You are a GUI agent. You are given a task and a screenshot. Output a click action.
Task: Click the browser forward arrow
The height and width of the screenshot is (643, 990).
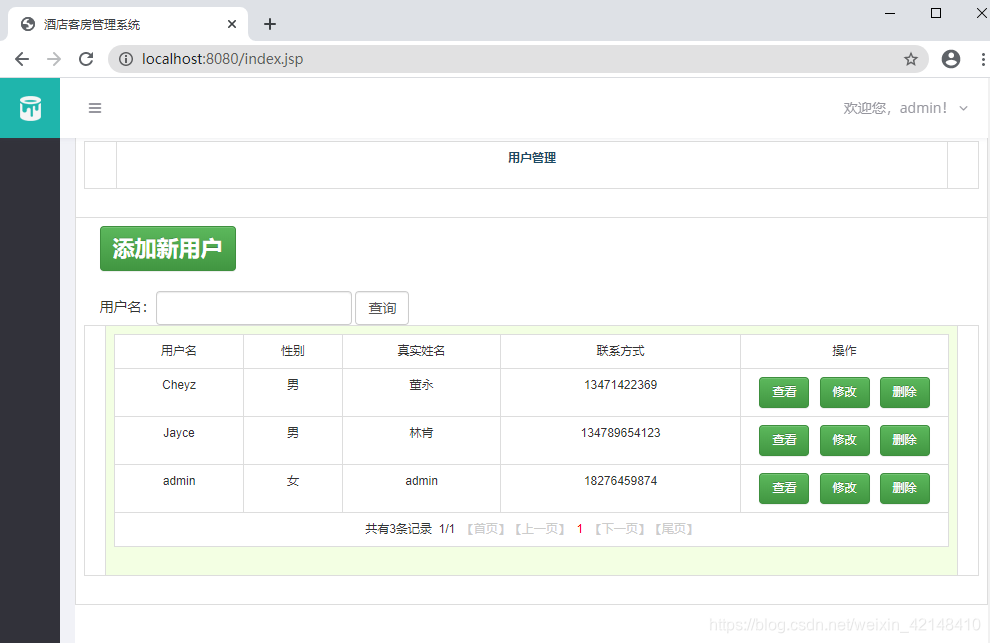[54, 59]
